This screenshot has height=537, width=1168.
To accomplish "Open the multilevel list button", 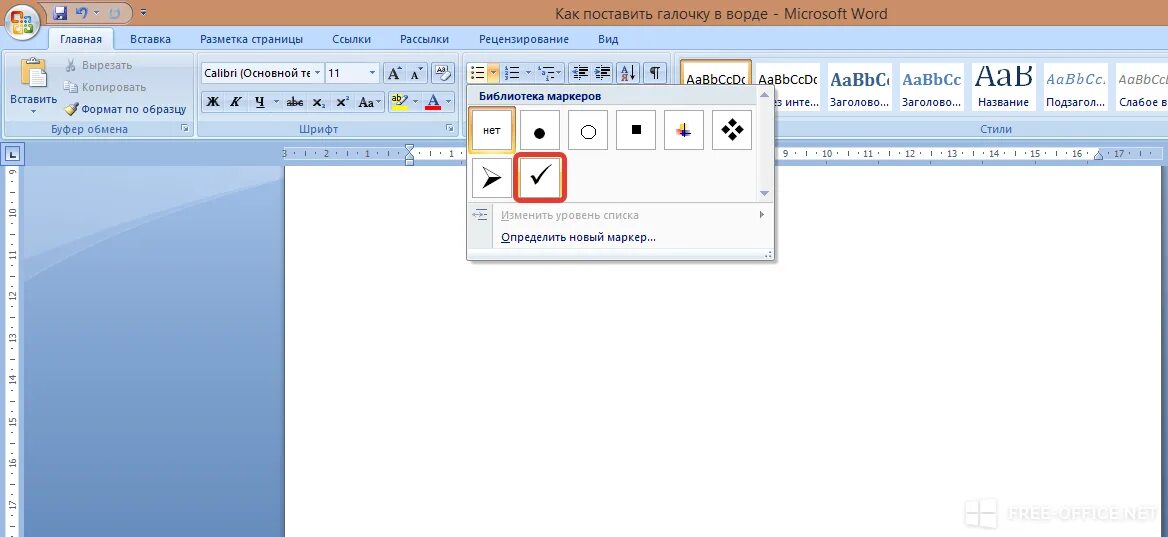I will [x=548, y=73].
